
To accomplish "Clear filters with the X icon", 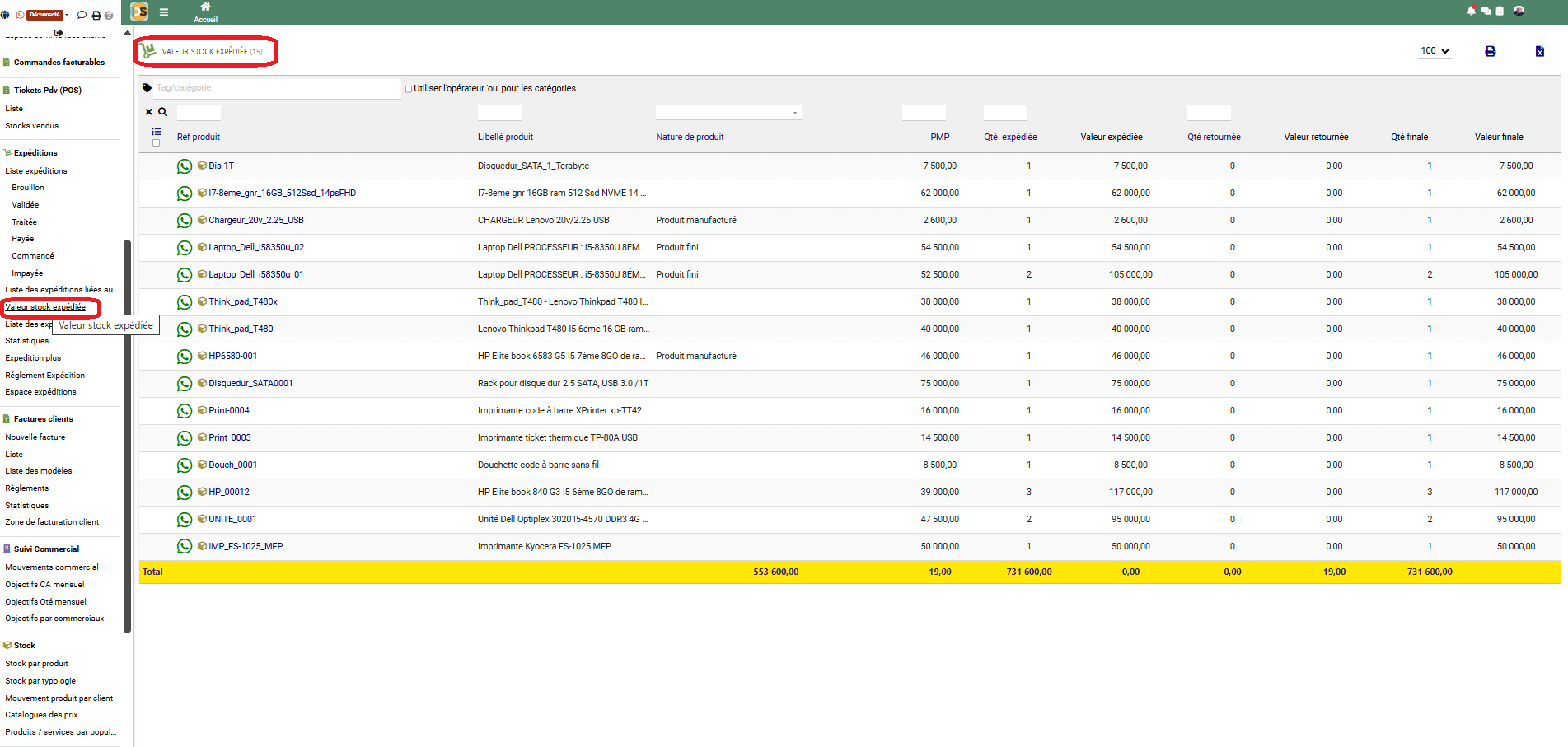I will pos(149,112).
